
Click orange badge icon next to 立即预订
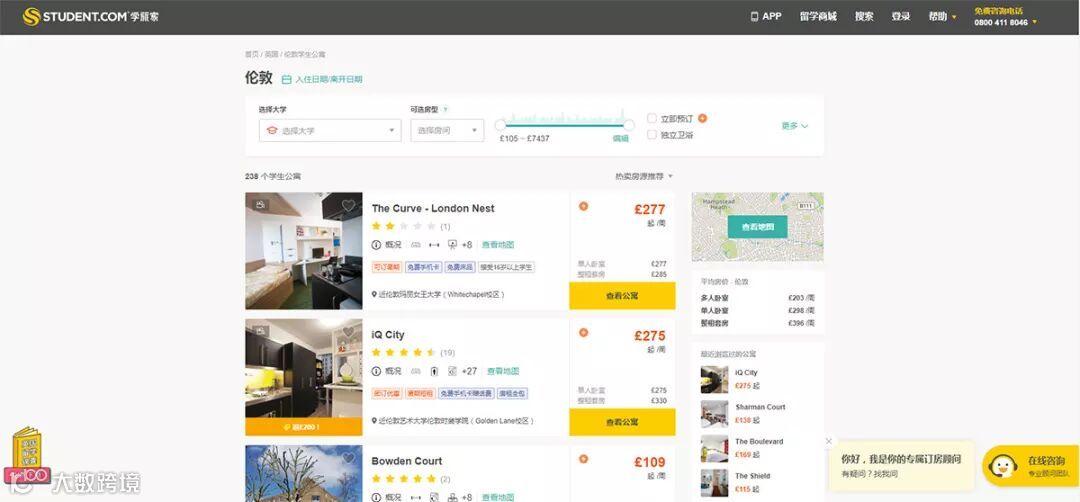703,118
